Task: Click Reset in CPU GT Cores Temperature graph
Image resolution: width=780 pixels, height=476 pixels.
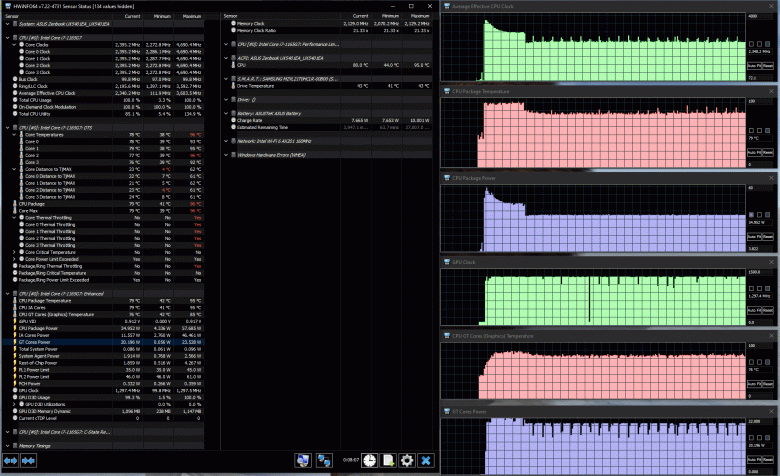Action: click(x=768, y=384)
